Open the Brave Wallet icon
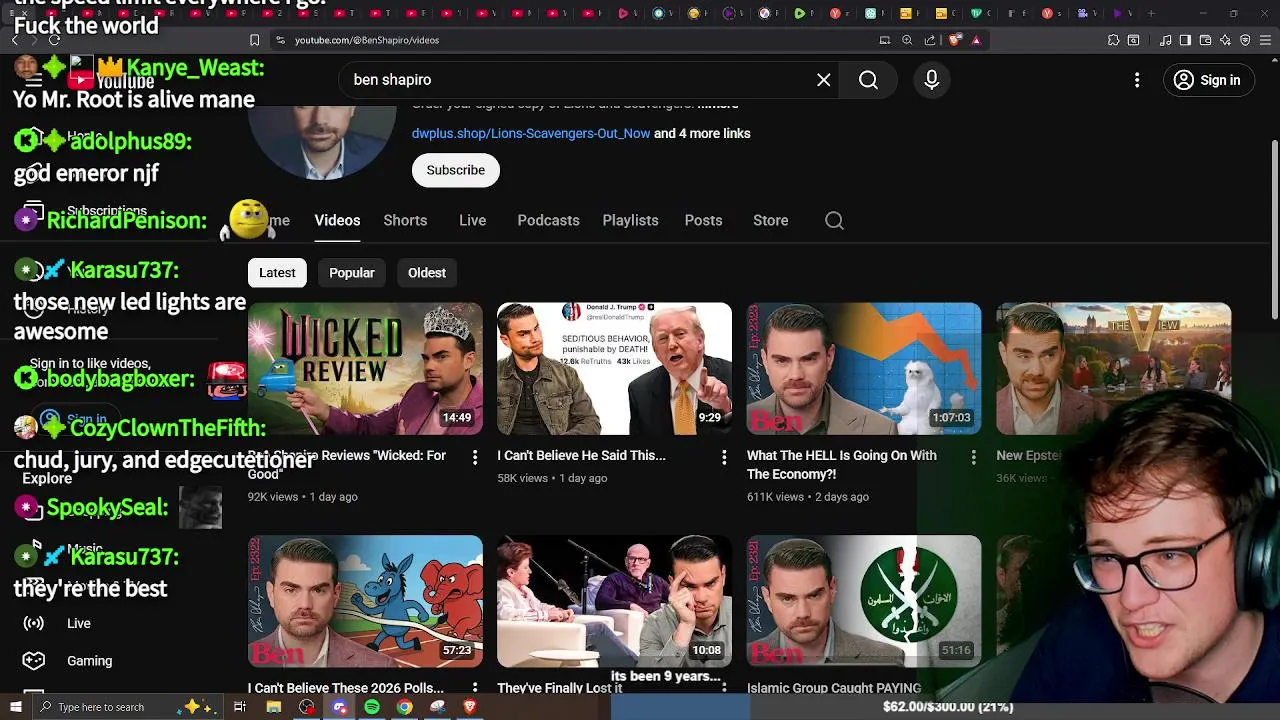 pyautogui.click(x=1205, y=40)
